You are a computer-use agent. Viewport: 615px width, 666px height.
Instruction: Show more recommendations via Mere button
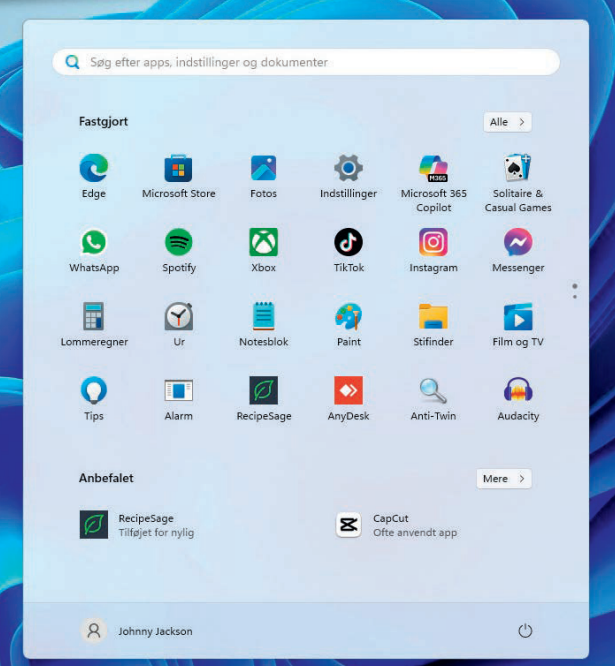coord(503,479)
